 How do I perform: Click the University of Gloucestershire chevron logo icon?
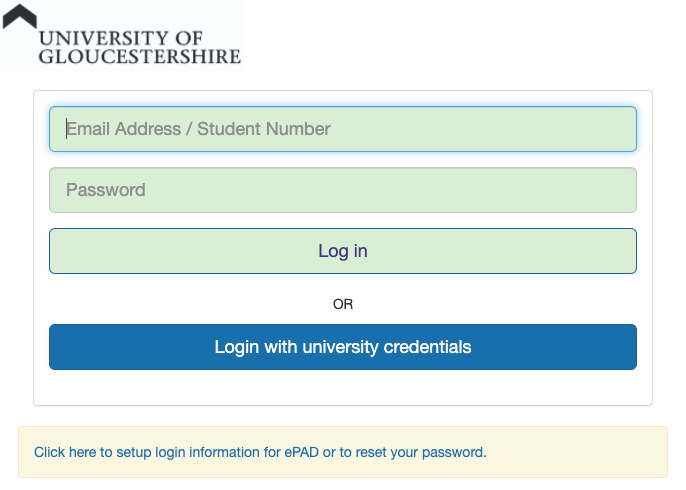pos(20,17)
